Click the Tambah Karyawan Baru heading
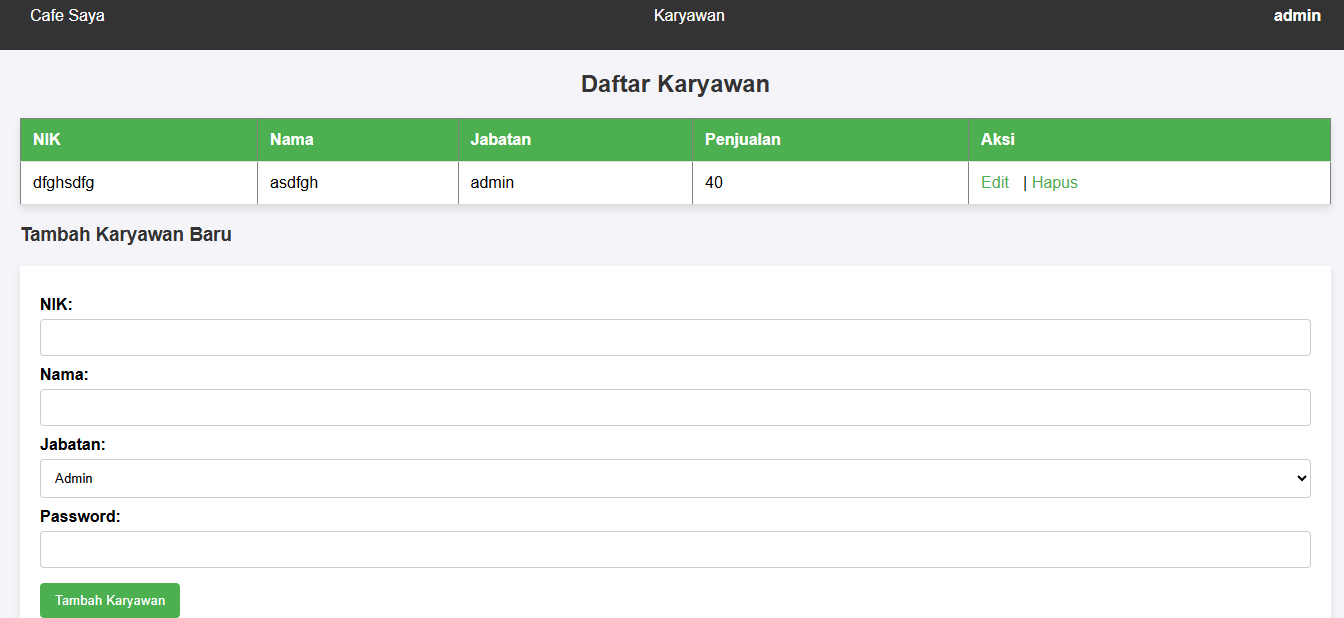Screen dimensions: 1344x618 click(x=126, y=235)
